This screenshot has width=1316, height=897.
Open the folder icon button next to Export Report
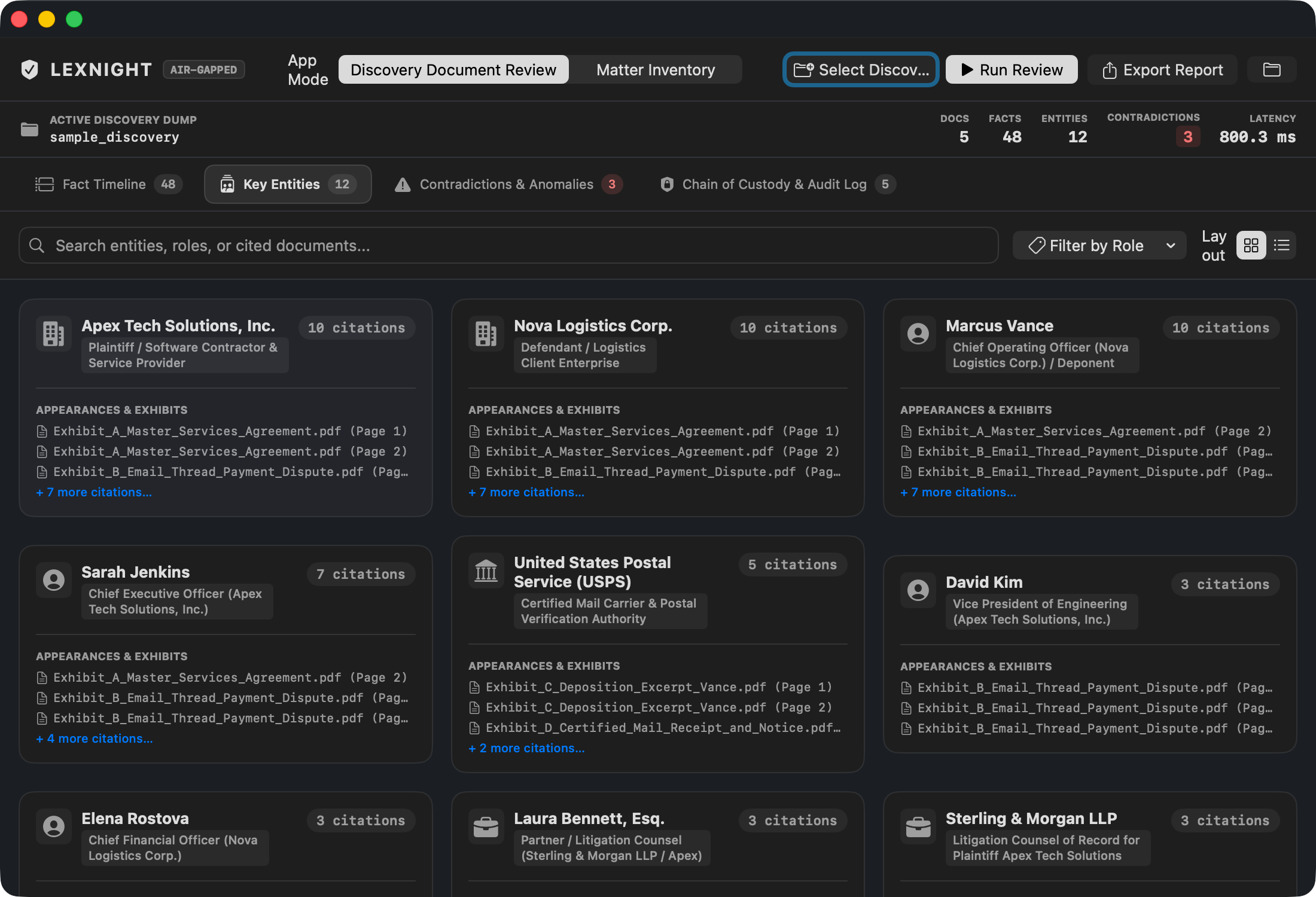pos(1272,70)
